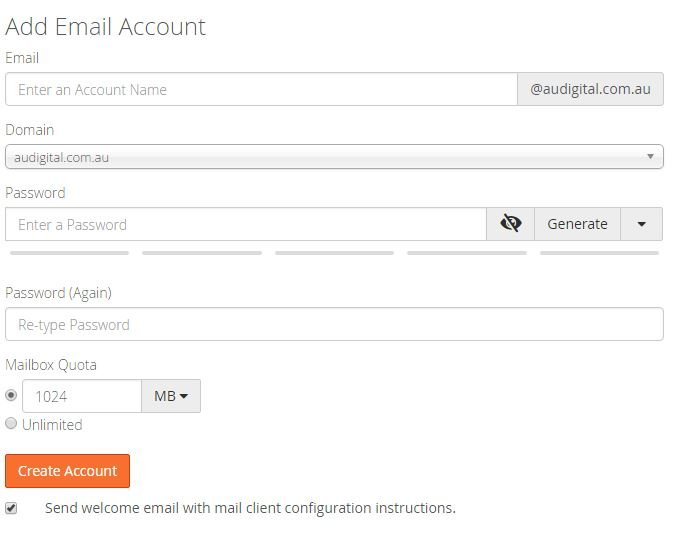Click the Add Email Account heading

pyautogui.click(x=105, y=27)
